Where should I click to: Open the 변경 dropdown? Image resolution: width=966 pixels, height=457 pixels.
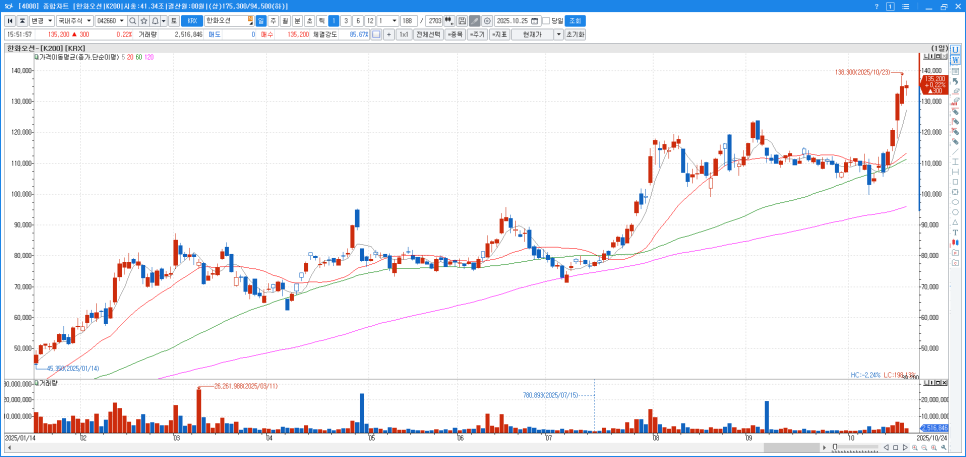[43, 20]
